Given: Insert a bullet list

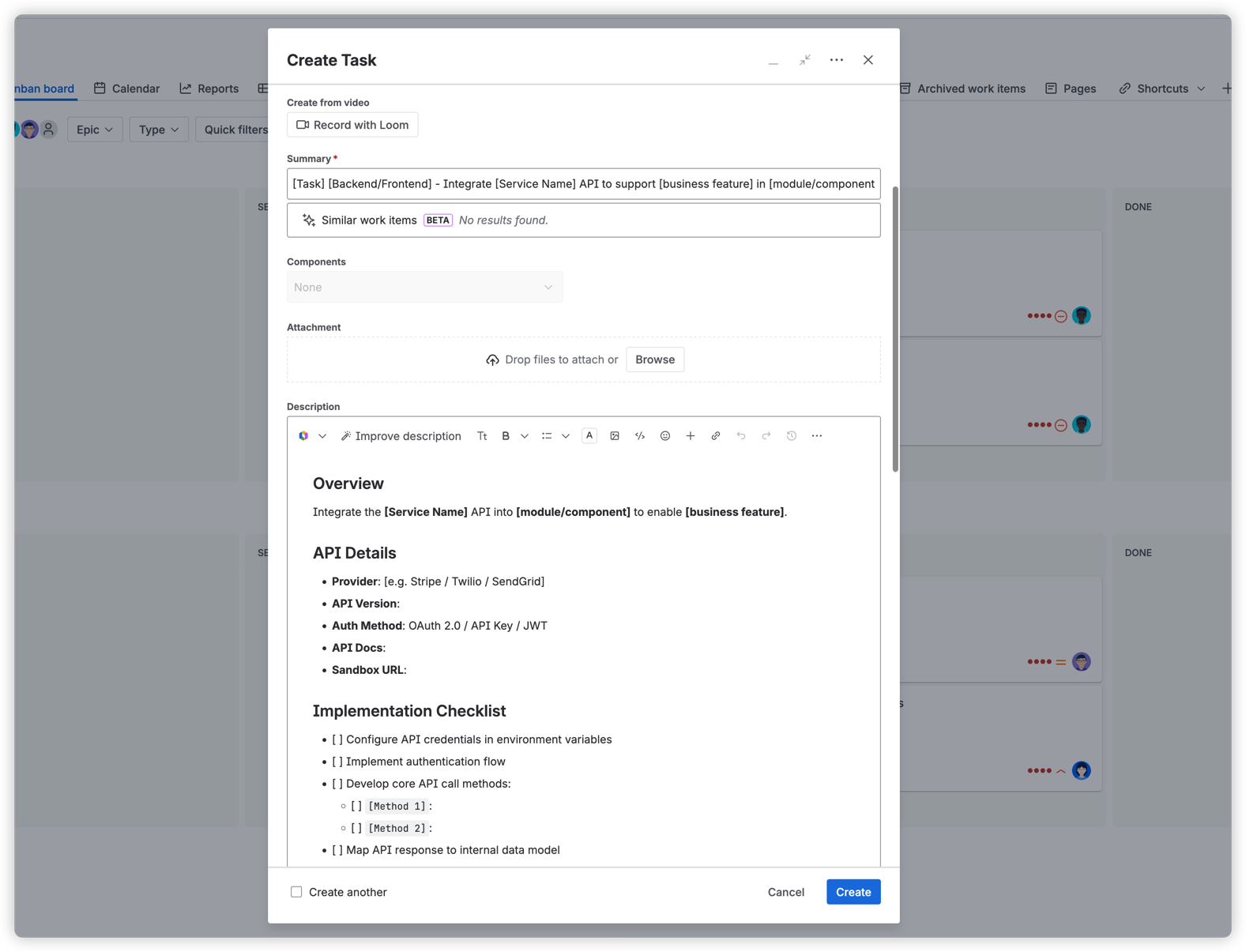Looking at the screenshot, I should [547, 436].
